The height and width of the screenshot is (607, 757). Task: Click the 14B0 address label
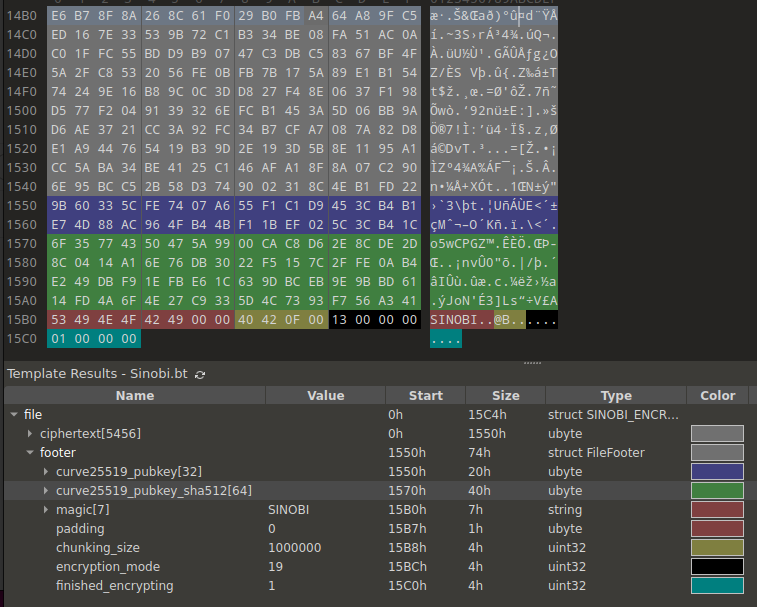click(x=22, y=16)
